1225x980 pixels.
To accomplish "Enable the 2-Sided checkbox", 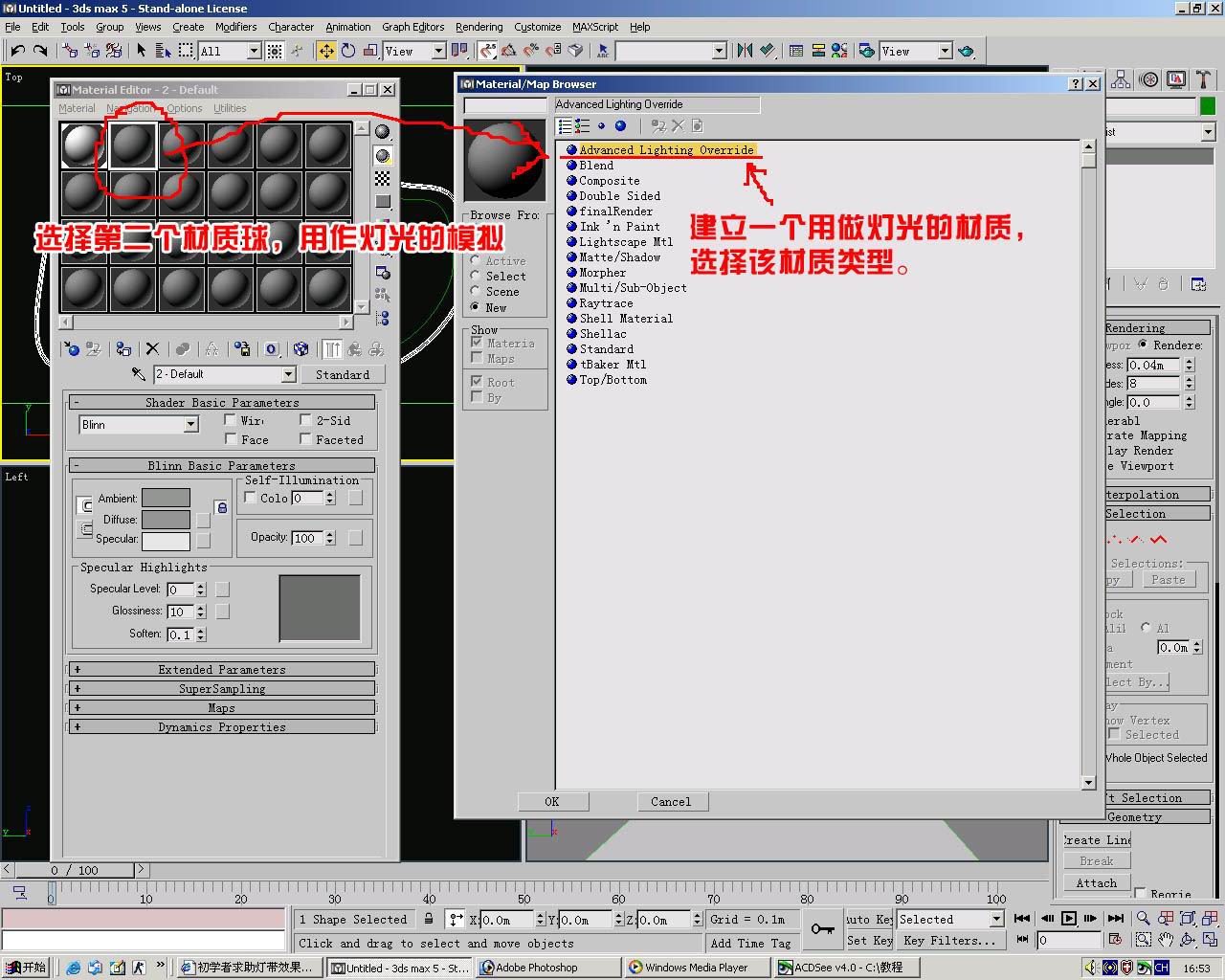I will click(305, 419).
